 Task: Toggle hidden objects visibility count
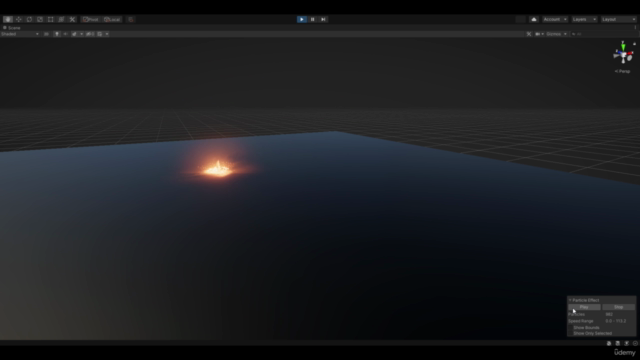point(90,34)
